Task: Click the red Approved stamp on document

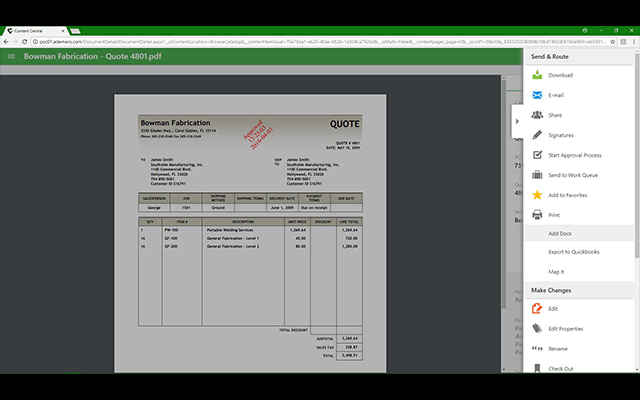Action: [x=258, y=134]
